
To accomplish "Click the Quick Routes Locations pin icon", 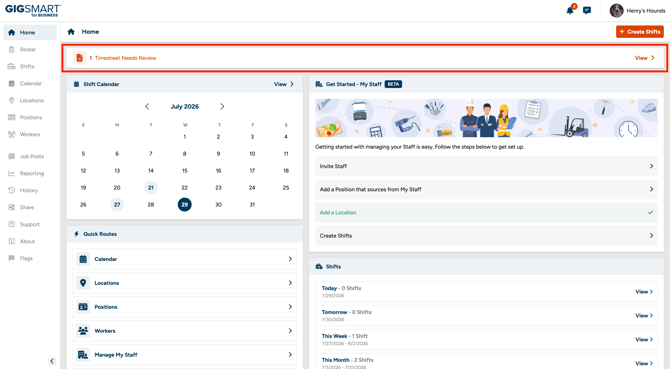I will (x=83, y=283).
